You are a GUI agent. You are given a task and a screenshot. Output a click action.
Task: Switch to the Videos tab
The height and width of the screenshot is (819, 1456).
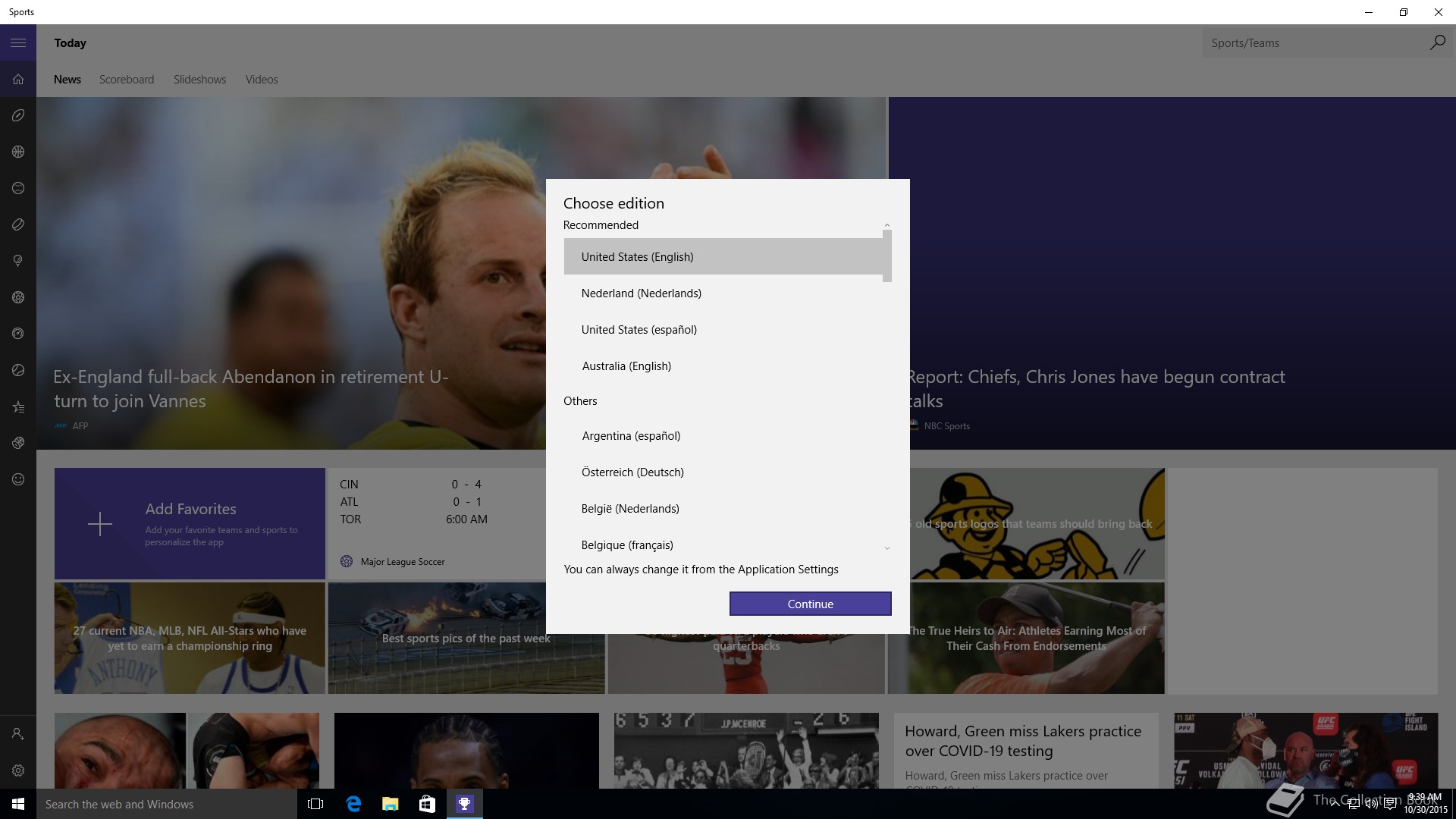click(x=262, y=80)
